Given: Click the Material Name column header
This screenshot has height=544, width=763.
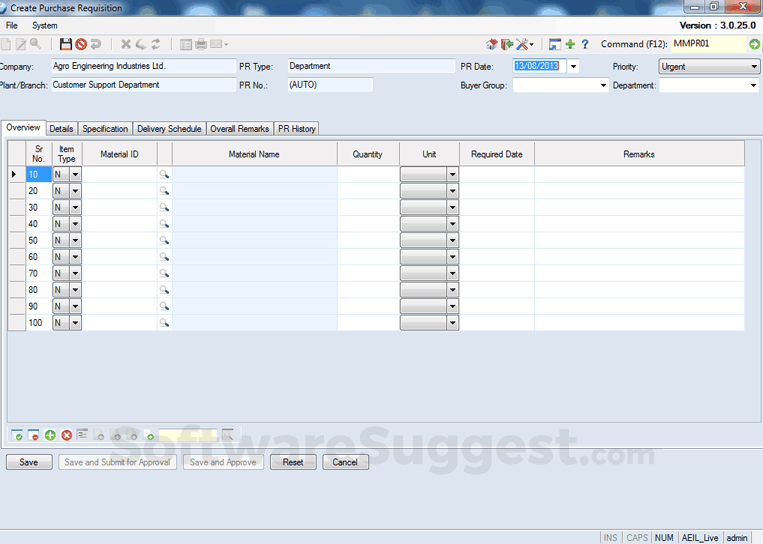Looking at the screenshot, I should tap(254, 154).
